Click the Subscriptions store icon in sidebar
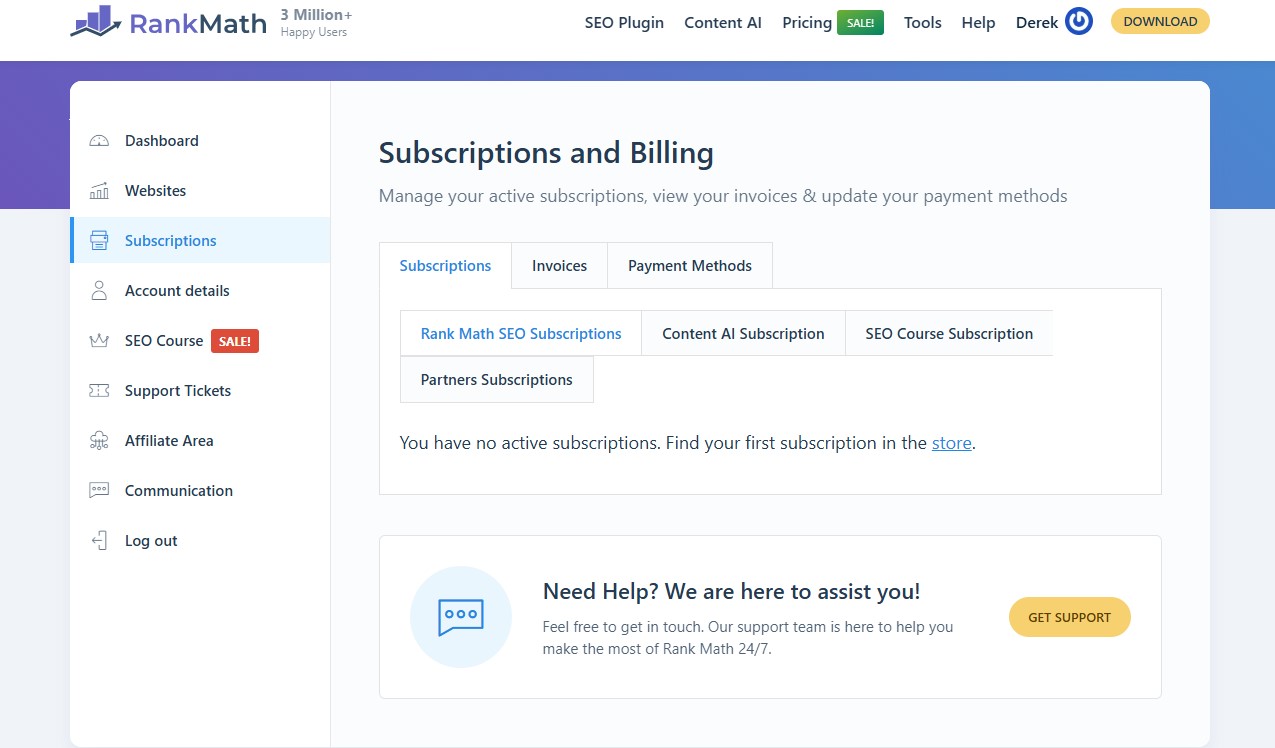1275x748 pixels. tap(99, 241)
